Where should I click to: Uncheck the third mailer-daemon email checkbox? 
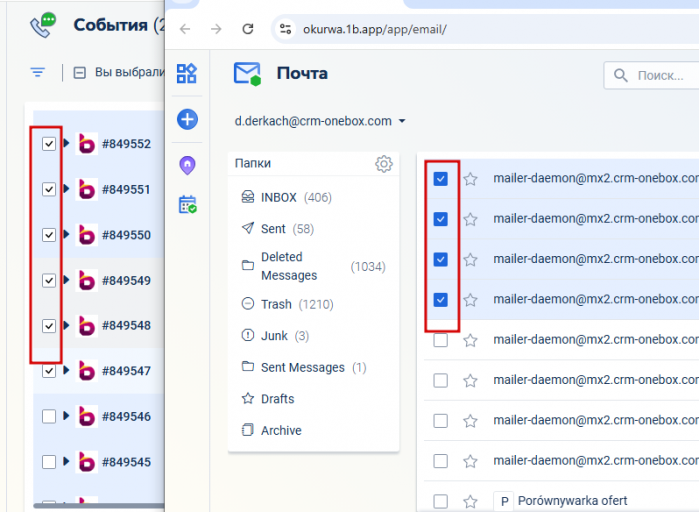(440, 259)
